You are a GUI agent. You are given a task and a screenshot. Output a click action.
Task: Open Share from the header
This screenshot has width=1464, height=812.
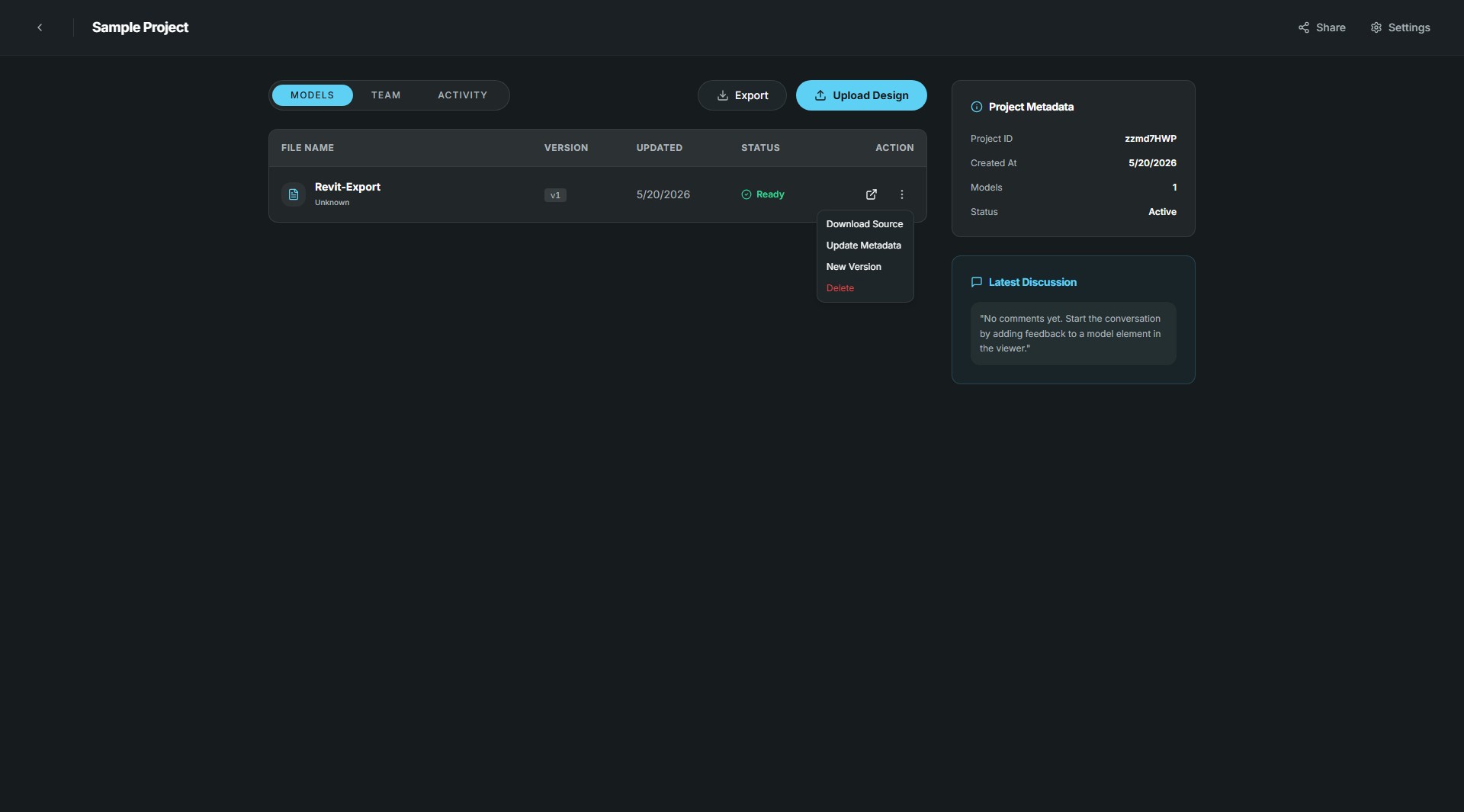(x=1321, y=27)
